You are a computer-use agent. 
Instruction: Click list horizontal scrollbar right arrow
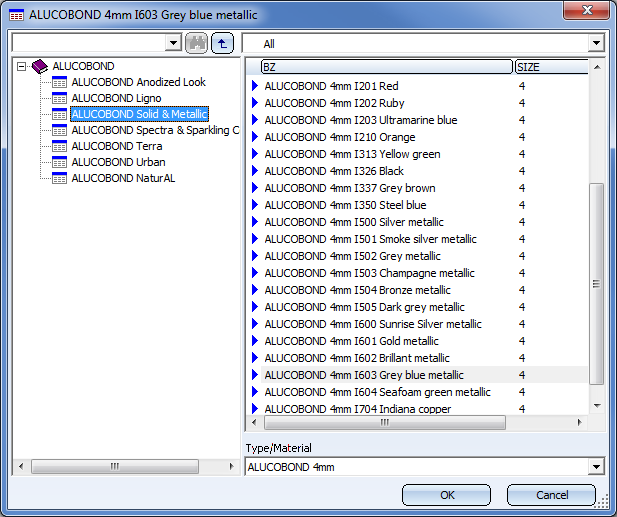[x=579, y=422]
